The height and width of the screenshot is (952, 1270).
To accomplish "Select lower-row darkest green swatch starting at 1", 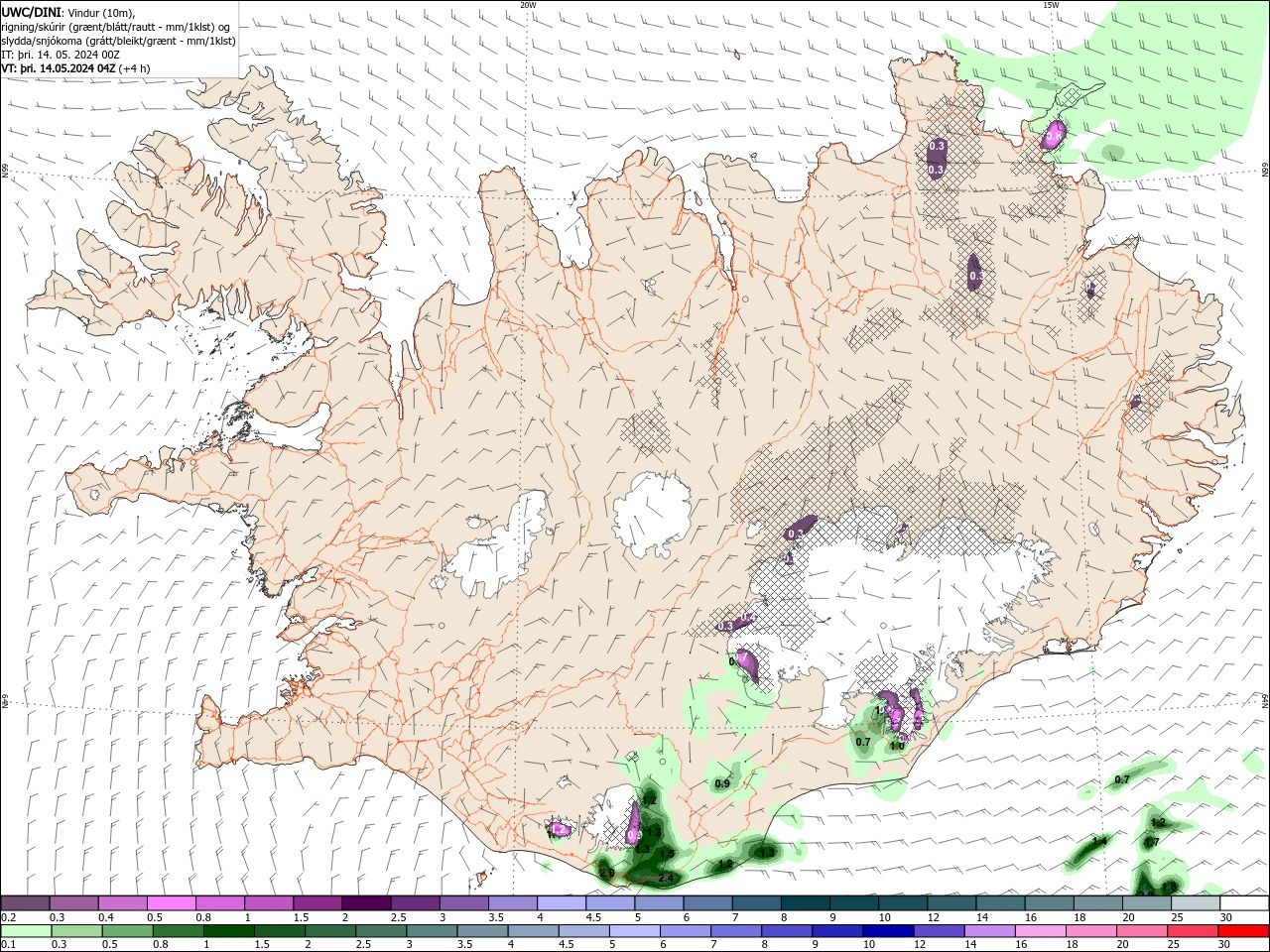I will point(228,931).
